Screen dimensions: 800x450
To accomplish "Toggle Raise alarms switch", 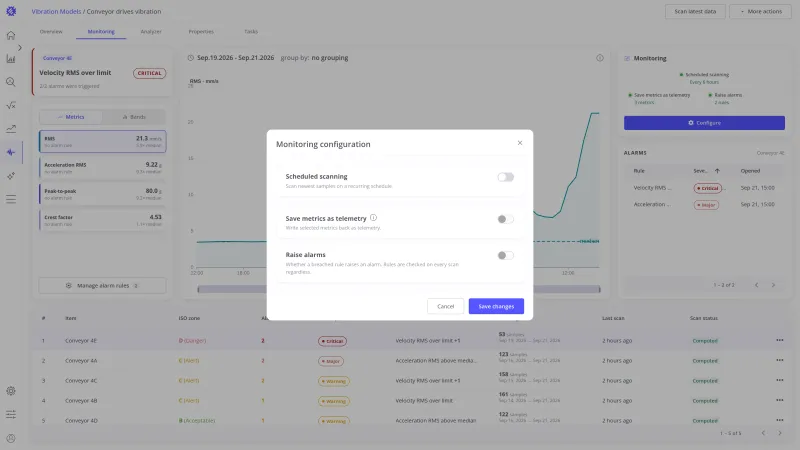I will point(506,255).
